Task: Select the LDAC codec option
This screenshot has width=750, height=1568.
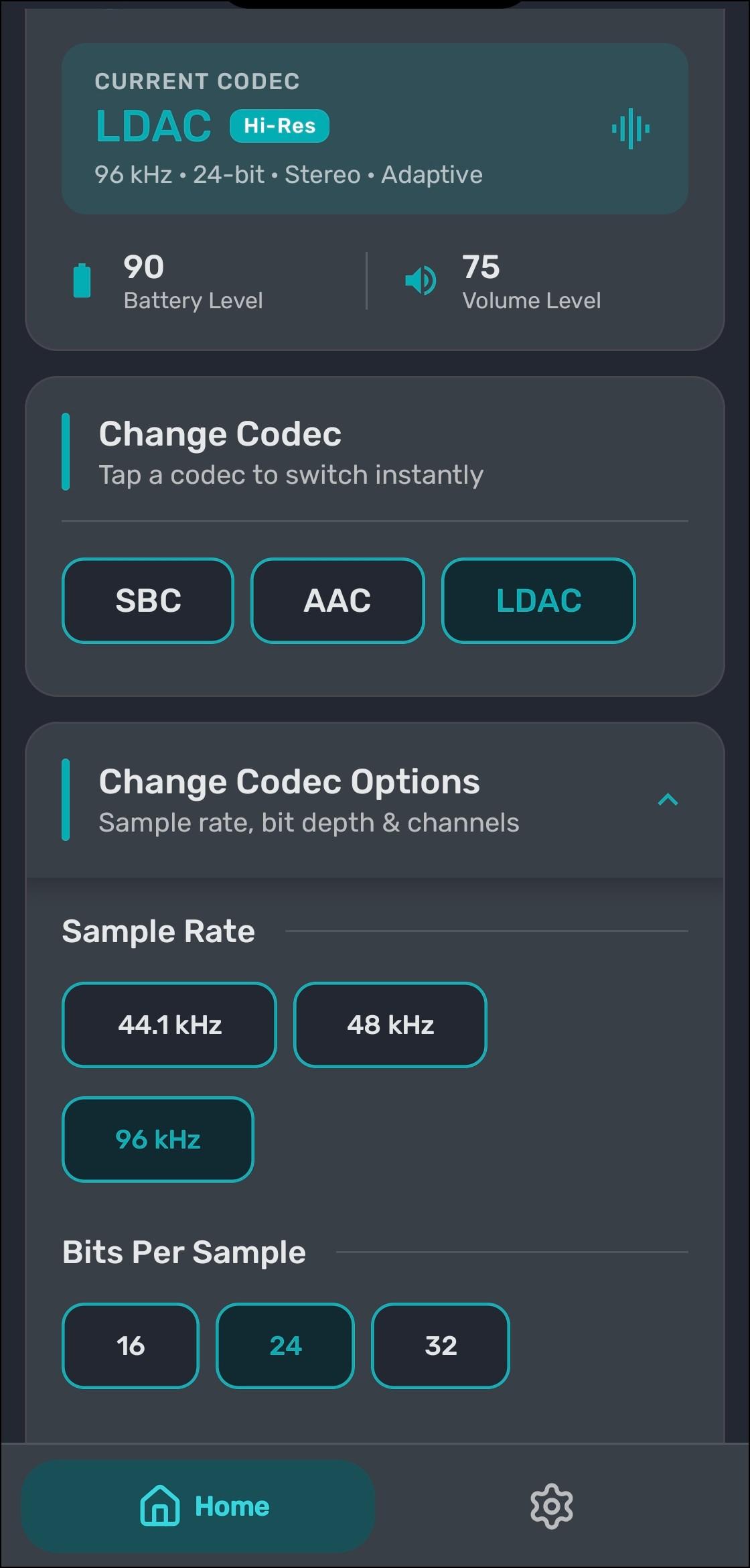Action: (x=538, y=600)
